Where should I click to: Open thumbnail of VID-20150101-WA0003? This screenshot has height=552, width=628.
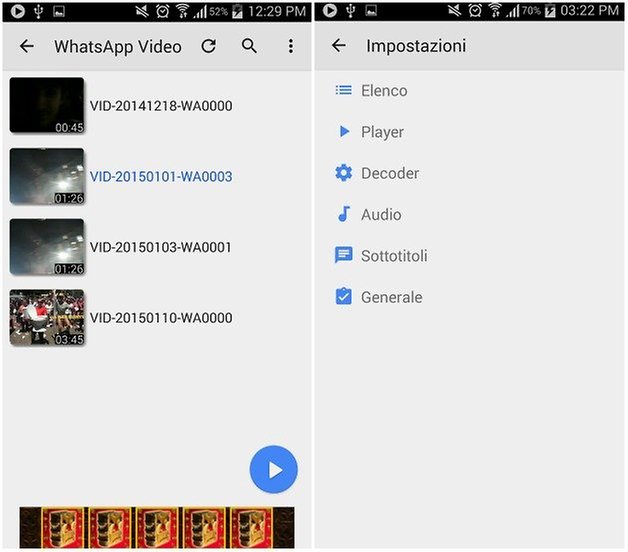click(47, 176)
